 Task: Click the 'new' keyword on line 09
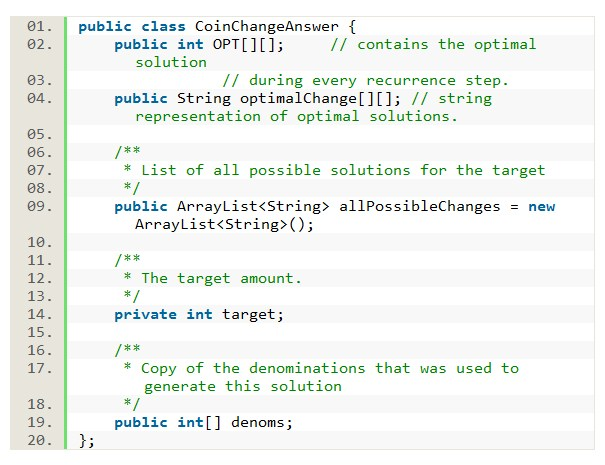click(x=541, y=207)
